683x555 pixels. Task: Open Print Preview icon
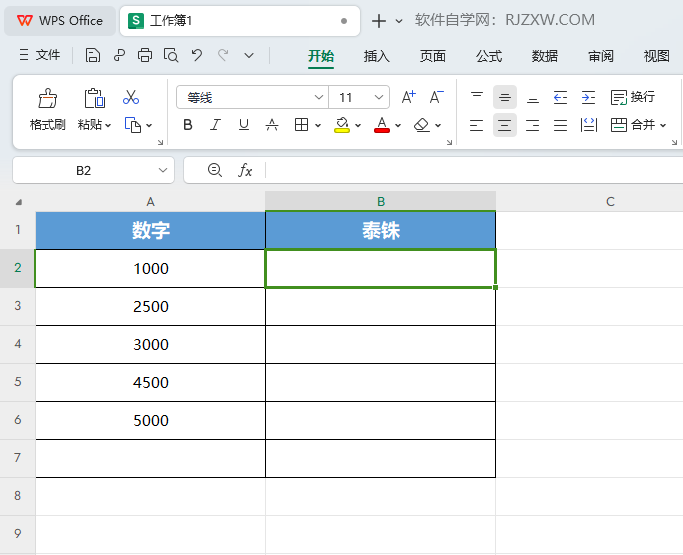point(171,55)
